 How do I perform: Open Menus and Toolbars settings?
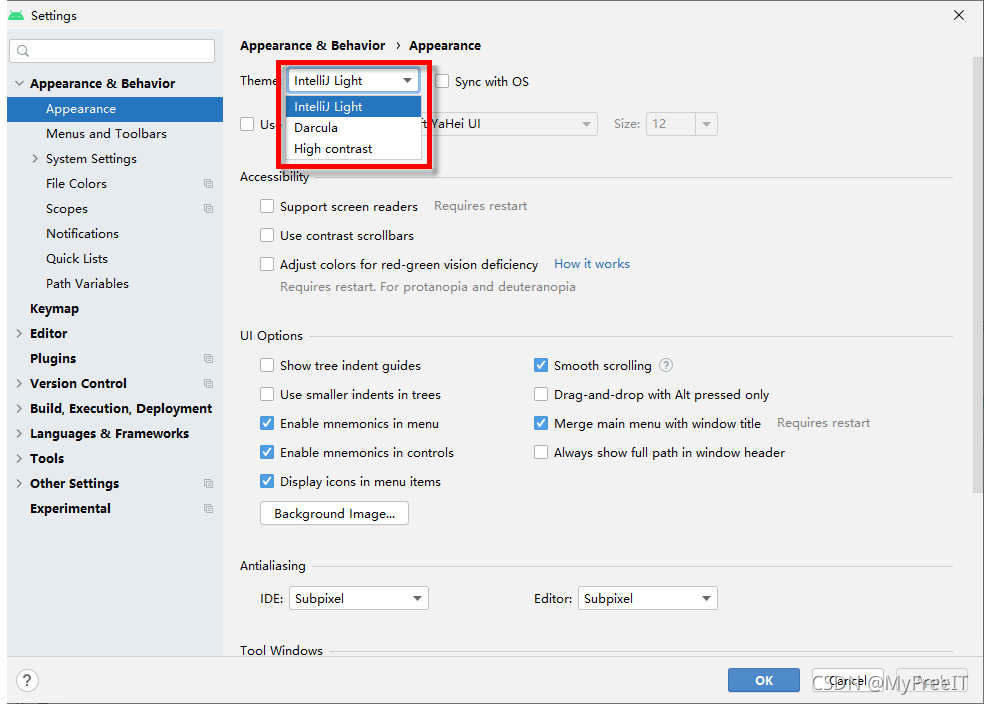[106, 134]
